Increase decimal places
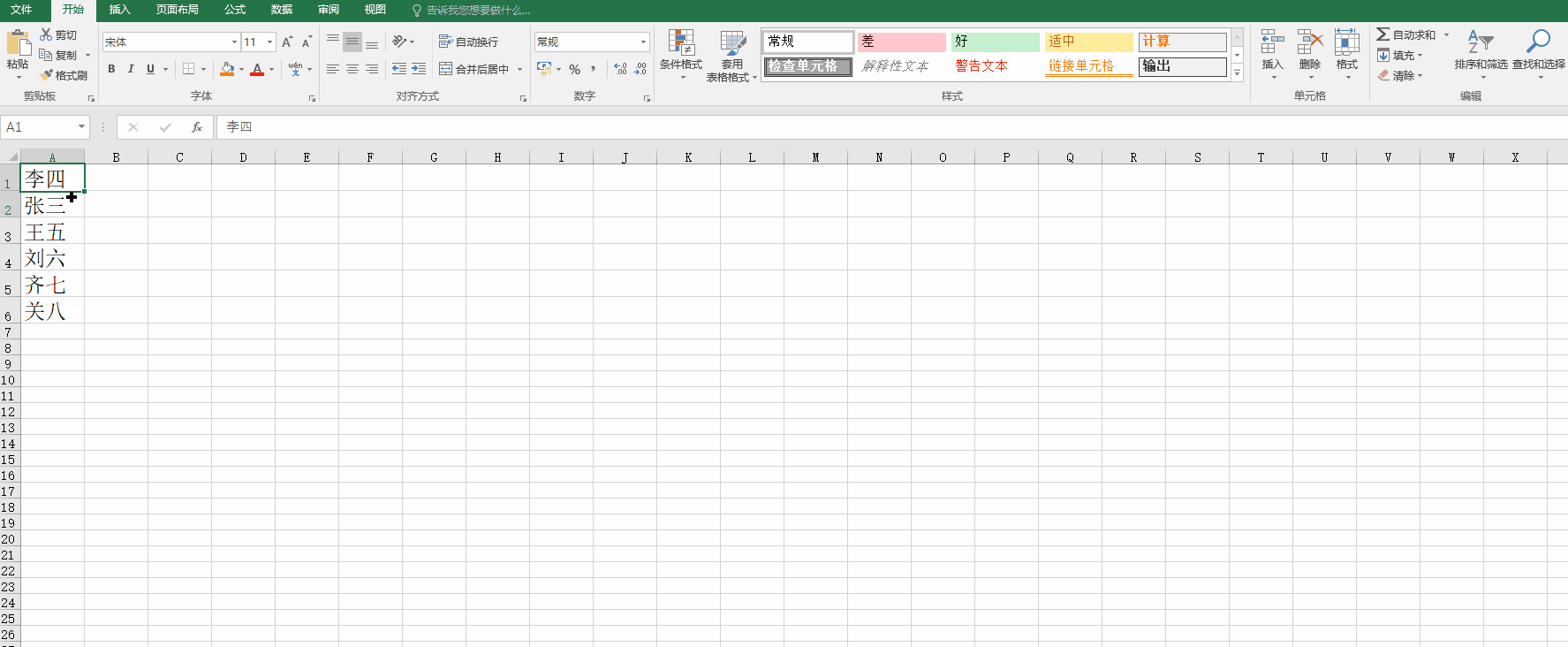 [x=620, y=69]
